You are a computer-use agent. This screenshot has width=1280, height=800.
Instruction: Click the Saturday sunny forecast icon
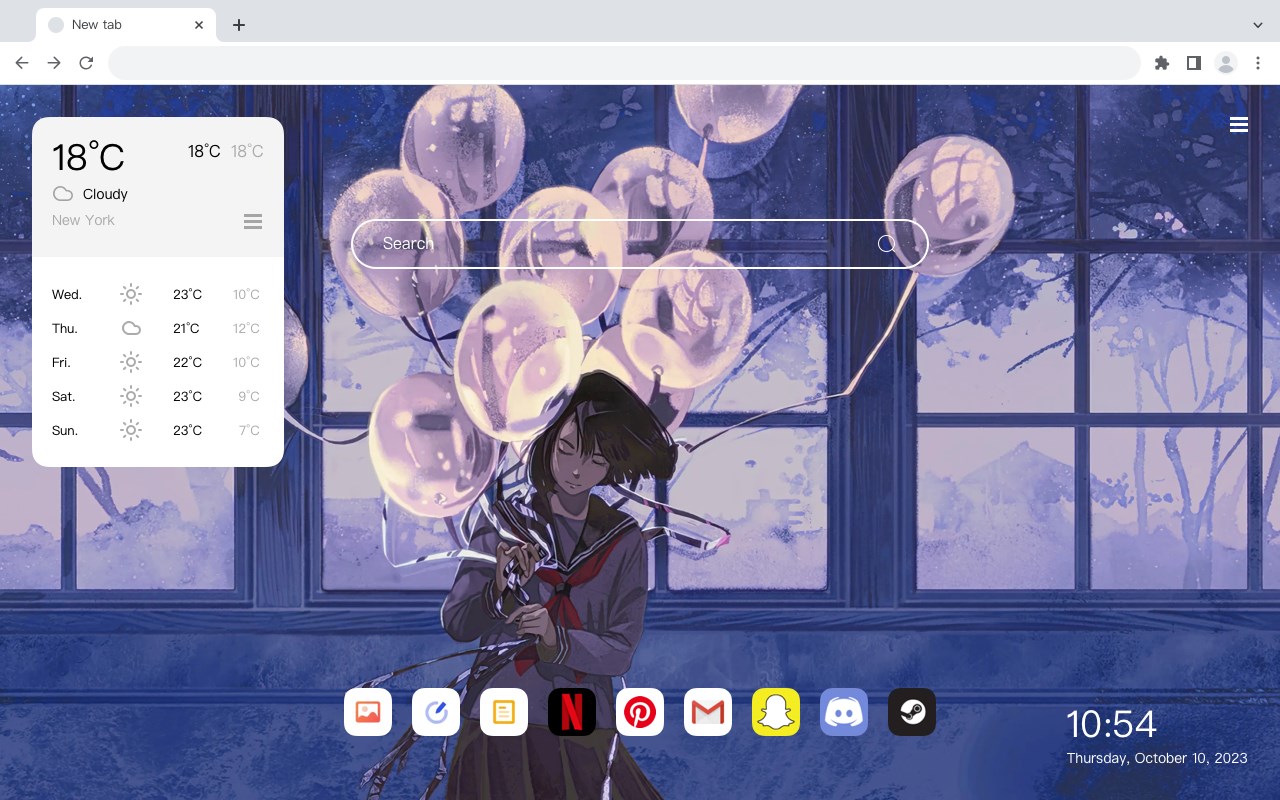coord(131,396)
